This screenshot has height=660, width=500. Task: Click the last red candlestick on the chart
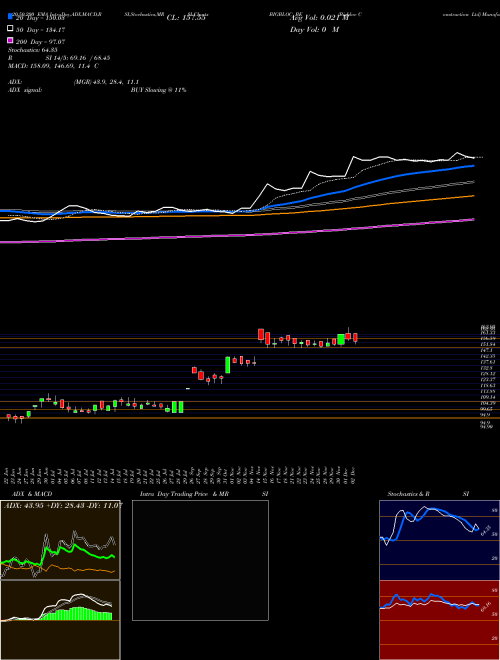(x=355, y=337)
